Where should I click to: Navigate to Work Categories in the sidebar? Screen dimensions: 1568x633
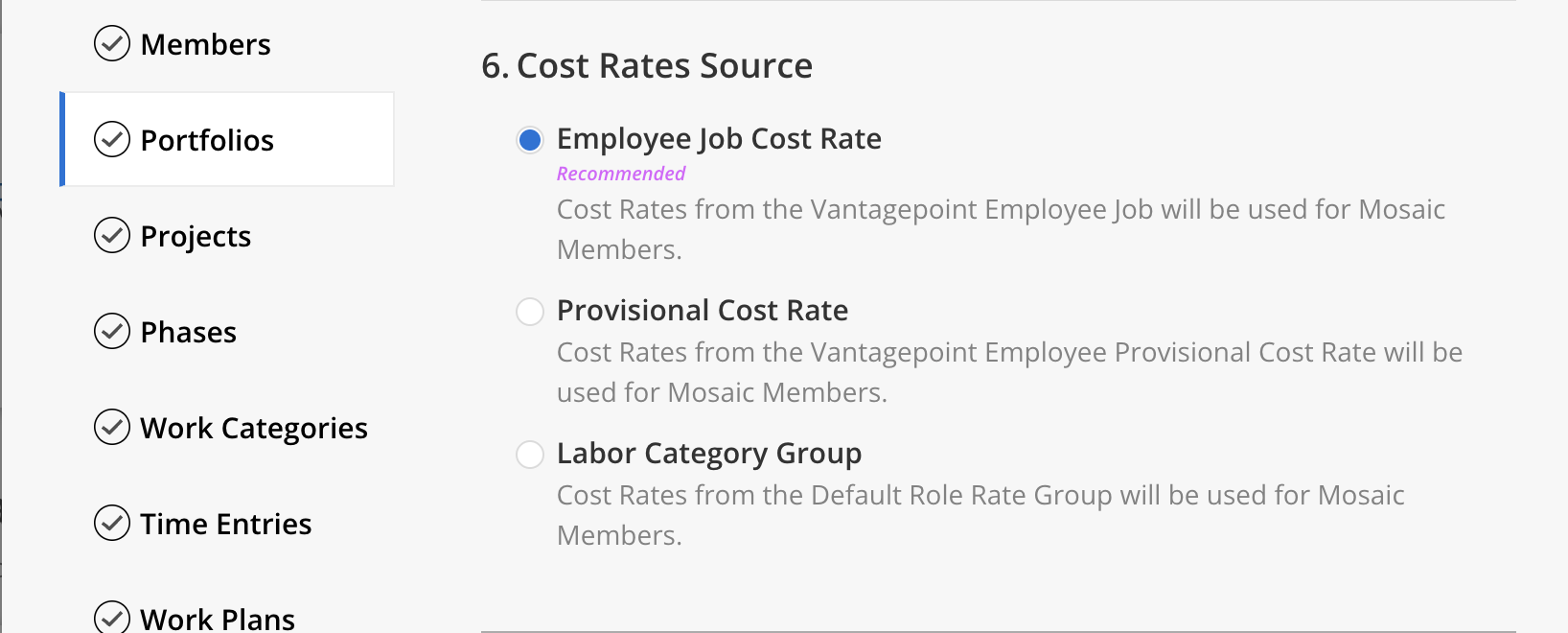click(227, 427)
